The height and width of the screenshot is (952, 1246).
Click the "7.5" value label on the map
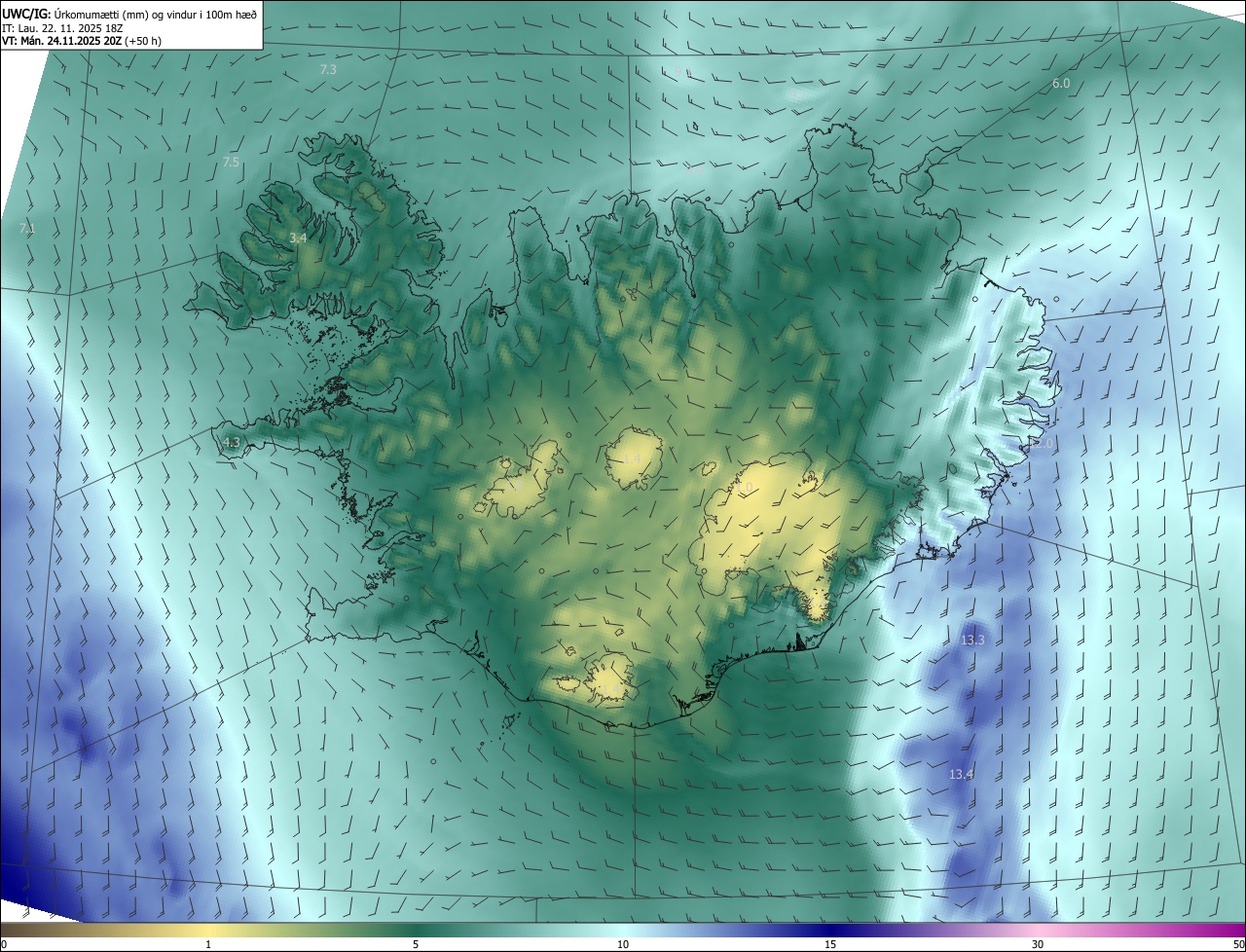click(231, 163)
